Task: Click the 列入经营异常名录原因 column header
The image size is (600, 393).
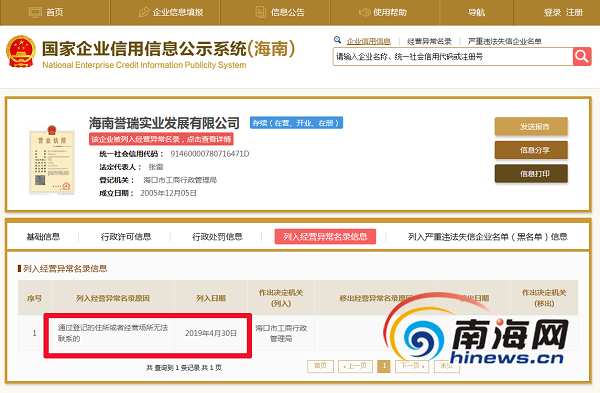Action: (113, 298)
